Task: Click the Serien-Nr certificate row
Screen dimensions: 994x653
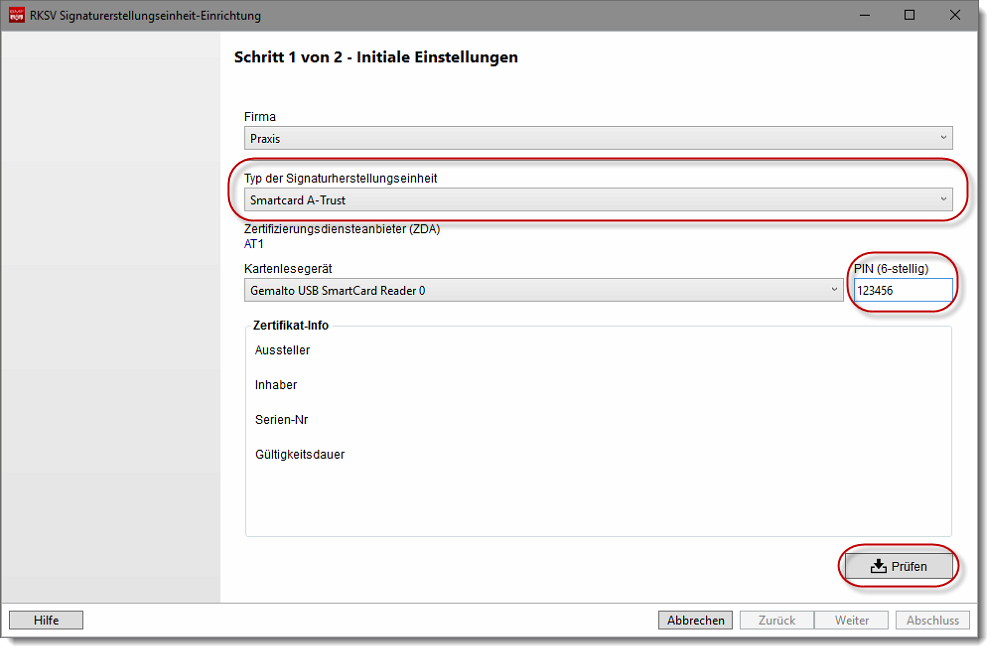Action: (281, 420)
